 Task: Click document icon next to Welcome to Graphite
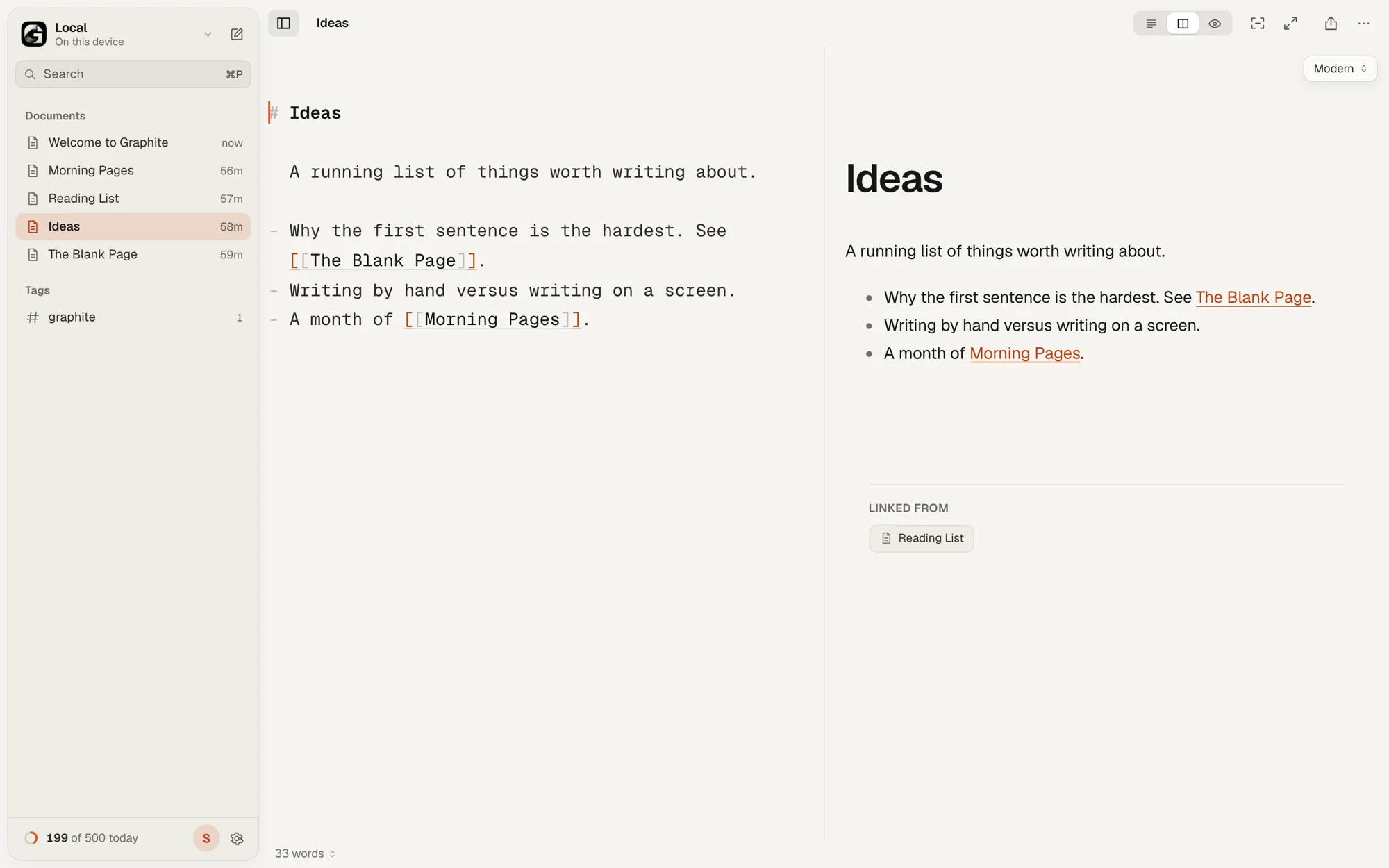pos(33,143)
